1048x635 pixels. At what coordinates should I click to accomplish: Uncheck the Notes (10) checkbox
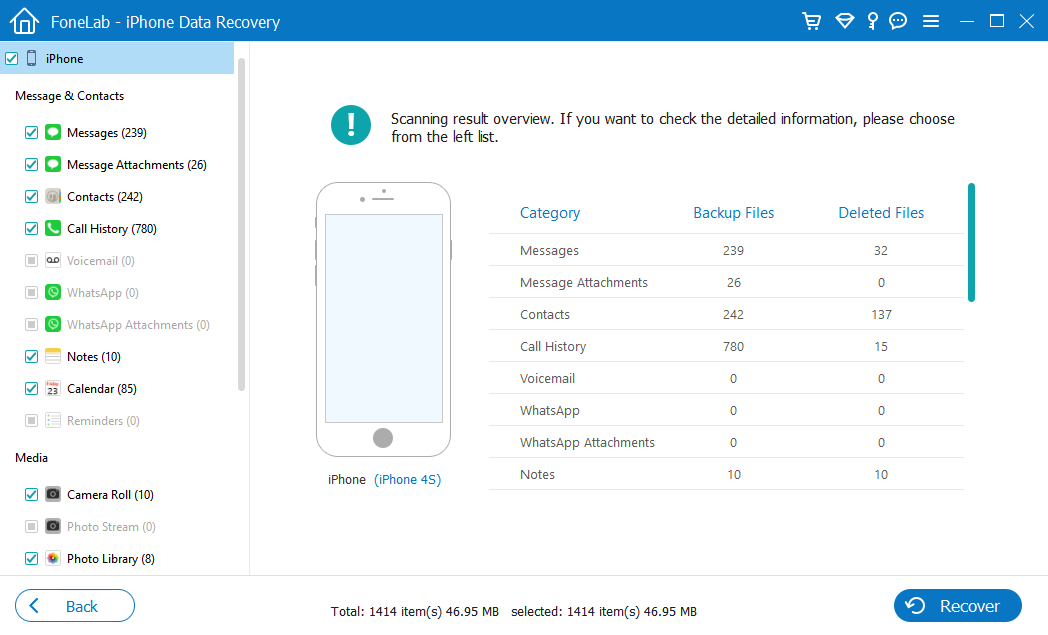[31, 356]
